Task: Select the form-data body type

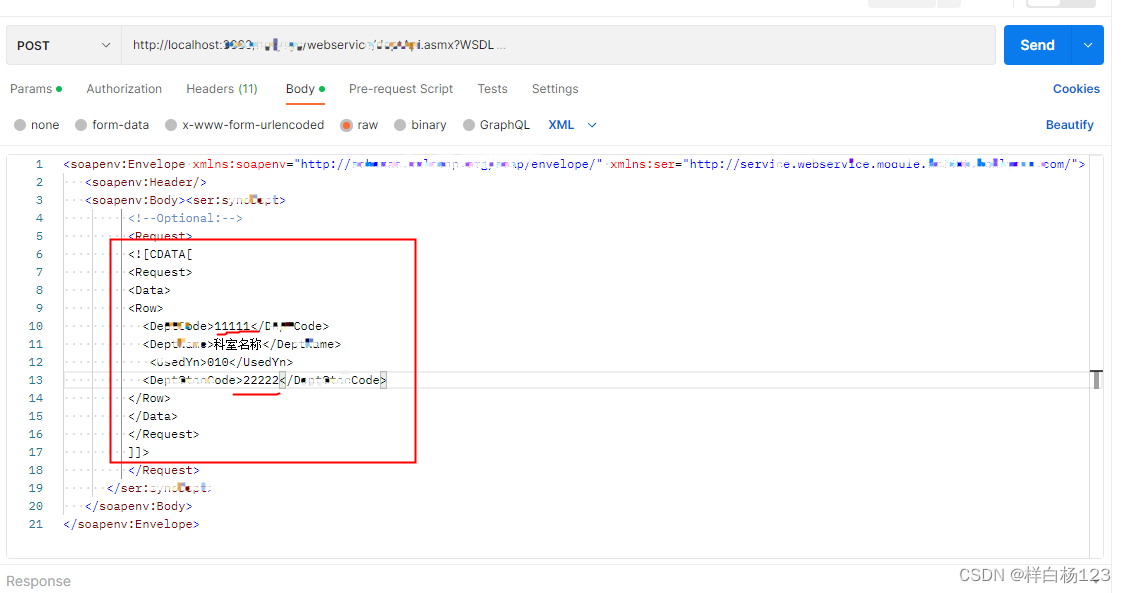Action: [111, 124]
